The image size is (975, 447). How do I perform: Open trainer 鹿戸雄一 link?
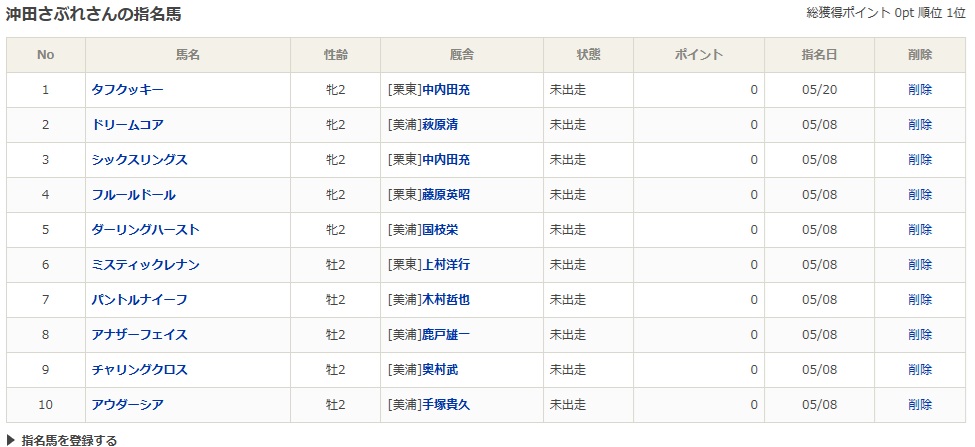click(446, 334)
